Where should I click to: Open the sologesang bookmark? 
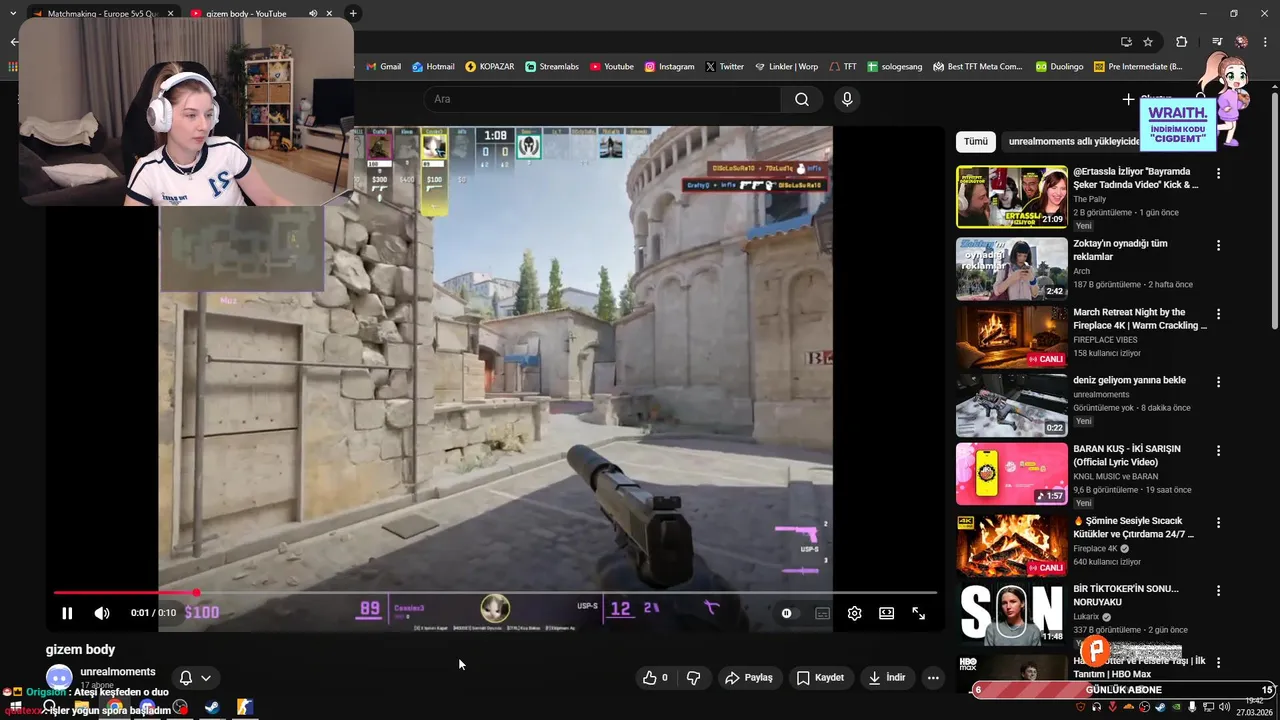click(896, 66)
